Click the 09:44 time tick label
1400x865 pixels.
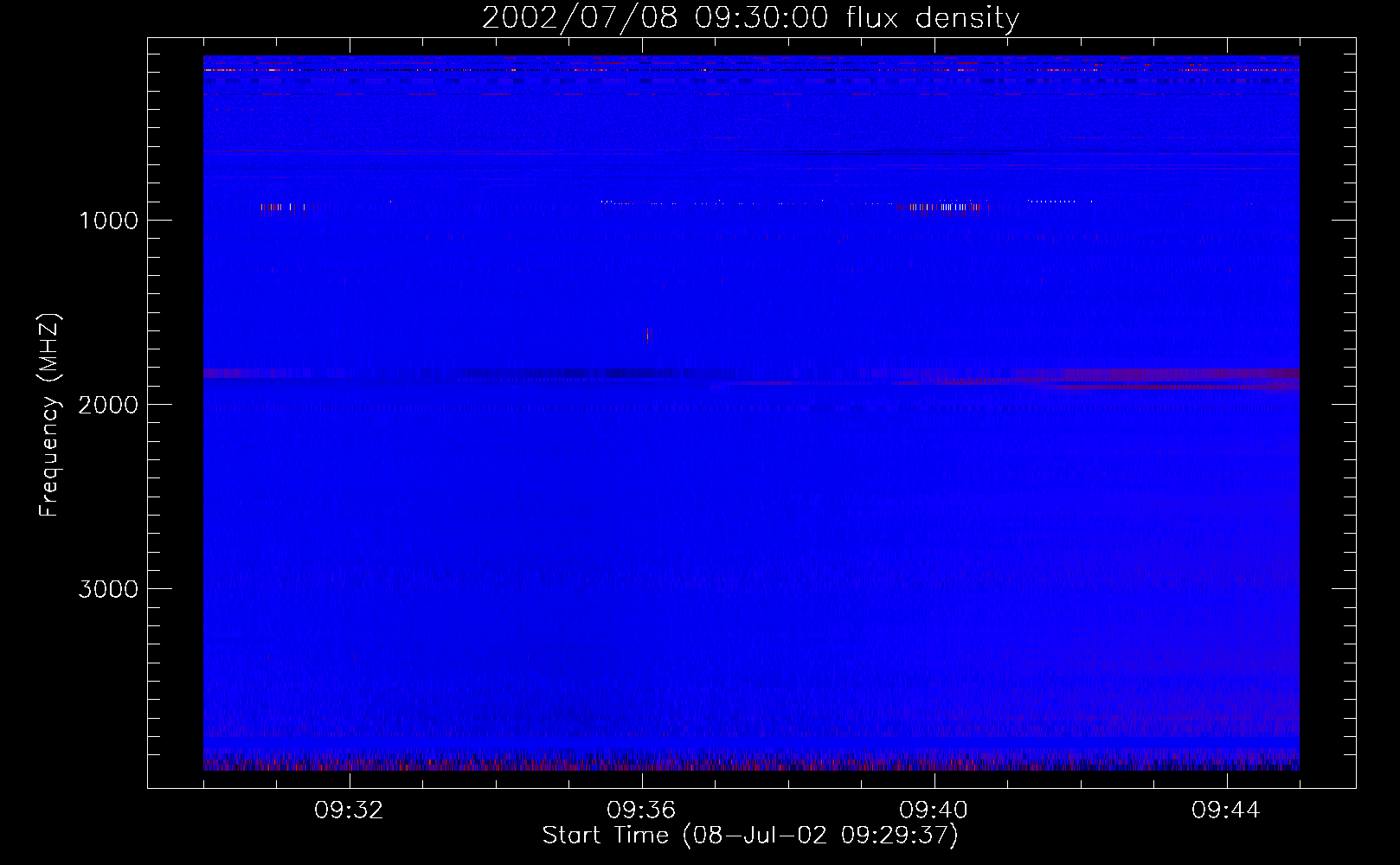coord(1227,811)
